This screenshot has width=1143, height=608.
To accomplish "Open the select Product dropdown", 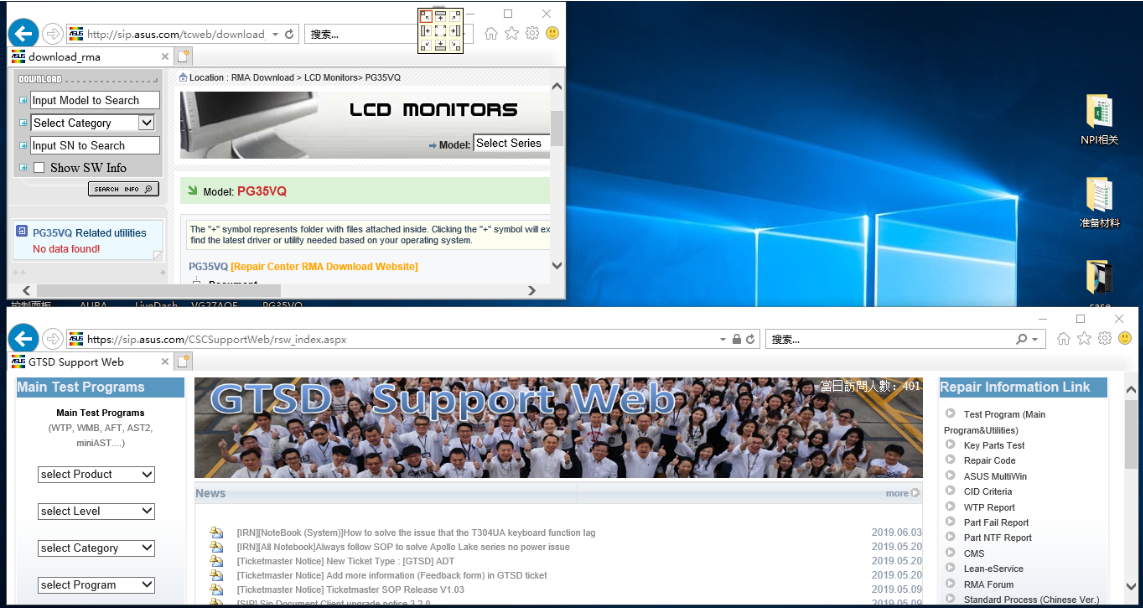I will coord(96,475).
